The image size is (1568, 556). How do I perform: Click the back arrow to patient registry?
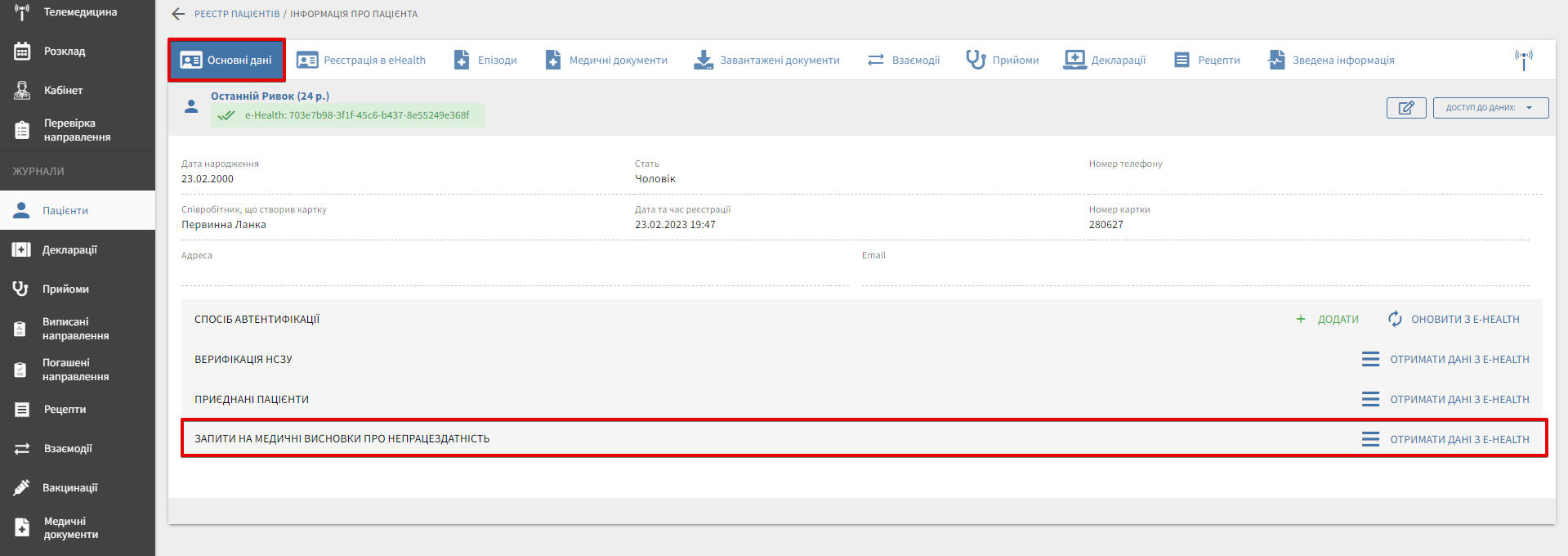(x=178, y=14)
